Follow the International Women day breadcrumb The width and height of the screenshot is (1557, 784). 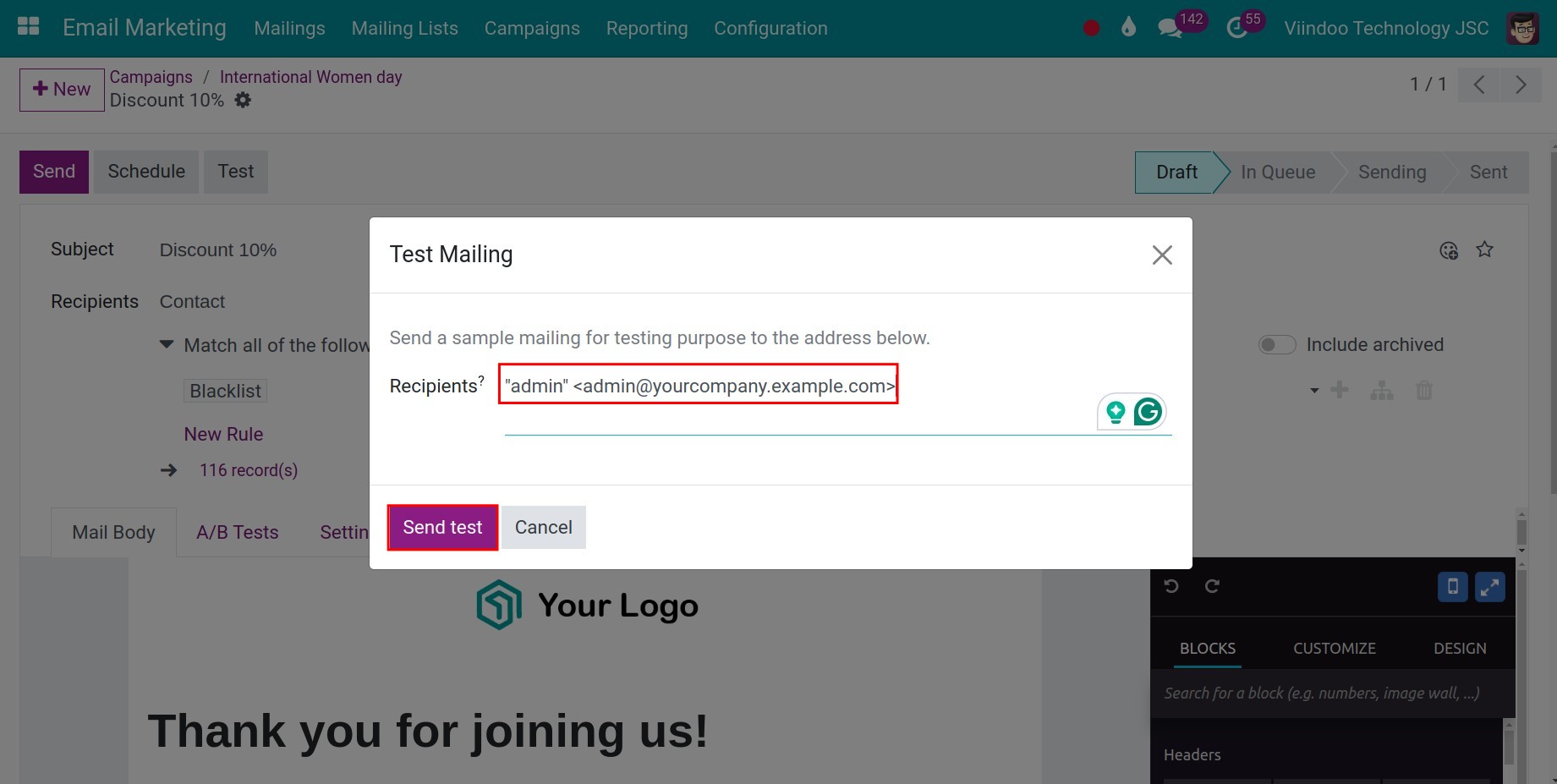(310, 77)
